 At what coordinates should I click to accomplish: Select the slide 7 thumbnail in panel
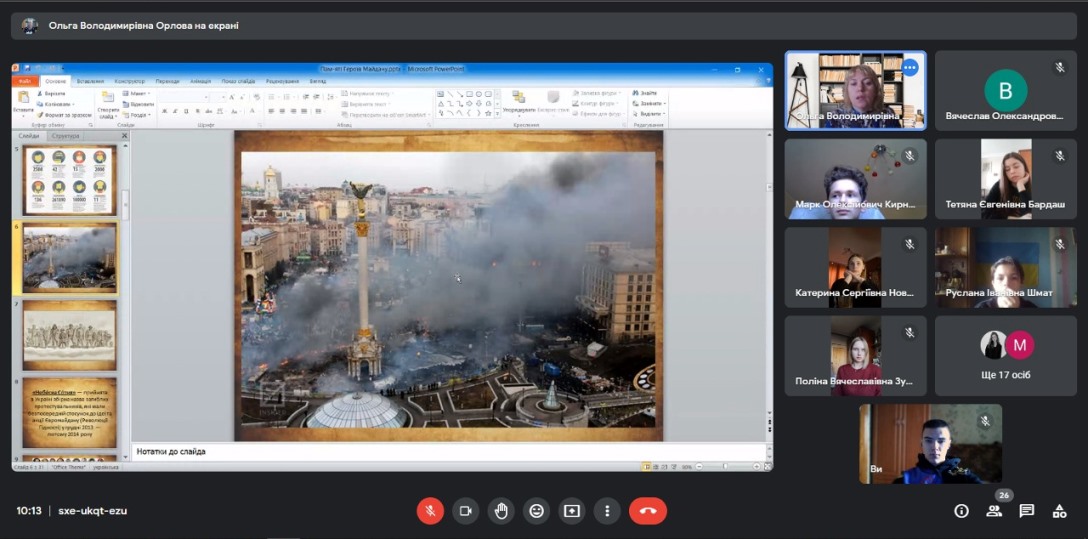[x=70, y=335]
